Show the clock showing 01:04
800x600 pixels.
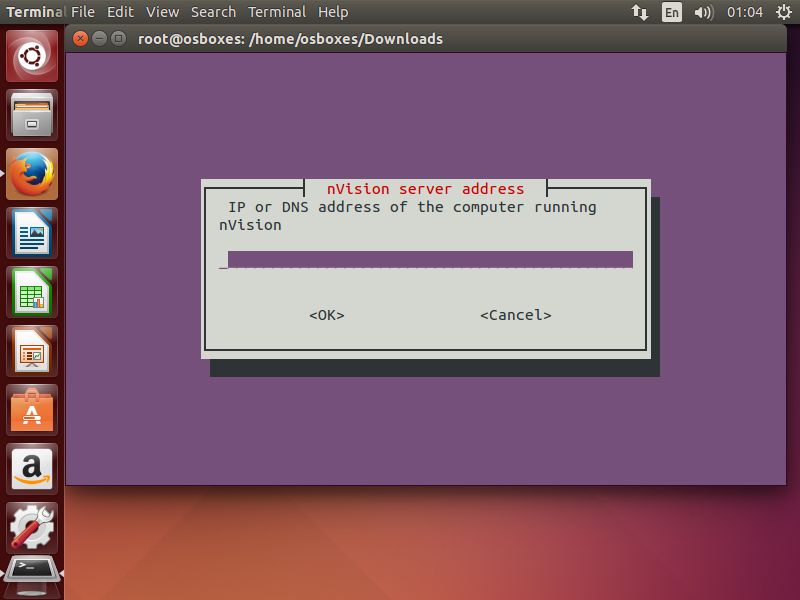744,12
